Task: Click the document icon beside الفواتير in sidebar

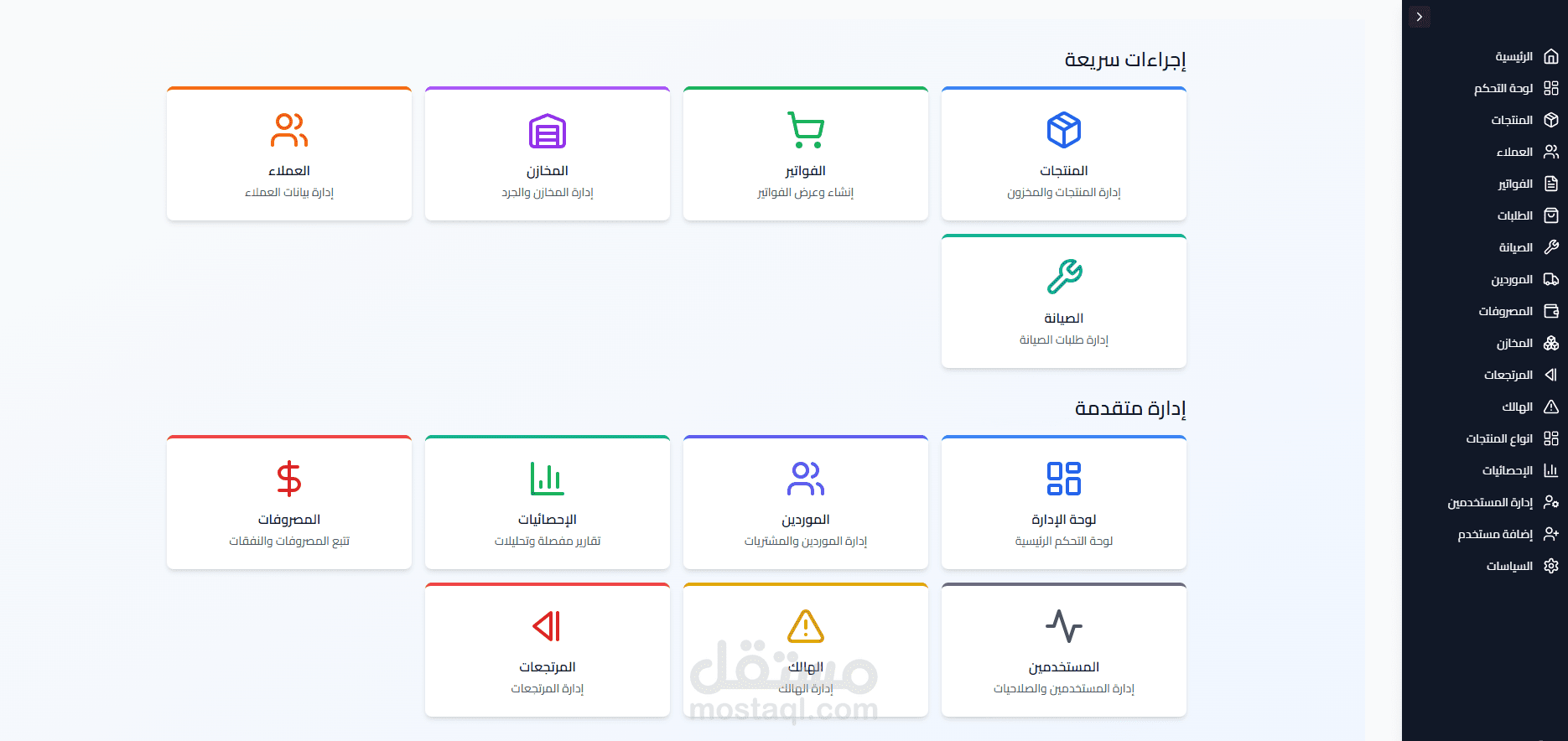Action: [x=1551, y=184]
